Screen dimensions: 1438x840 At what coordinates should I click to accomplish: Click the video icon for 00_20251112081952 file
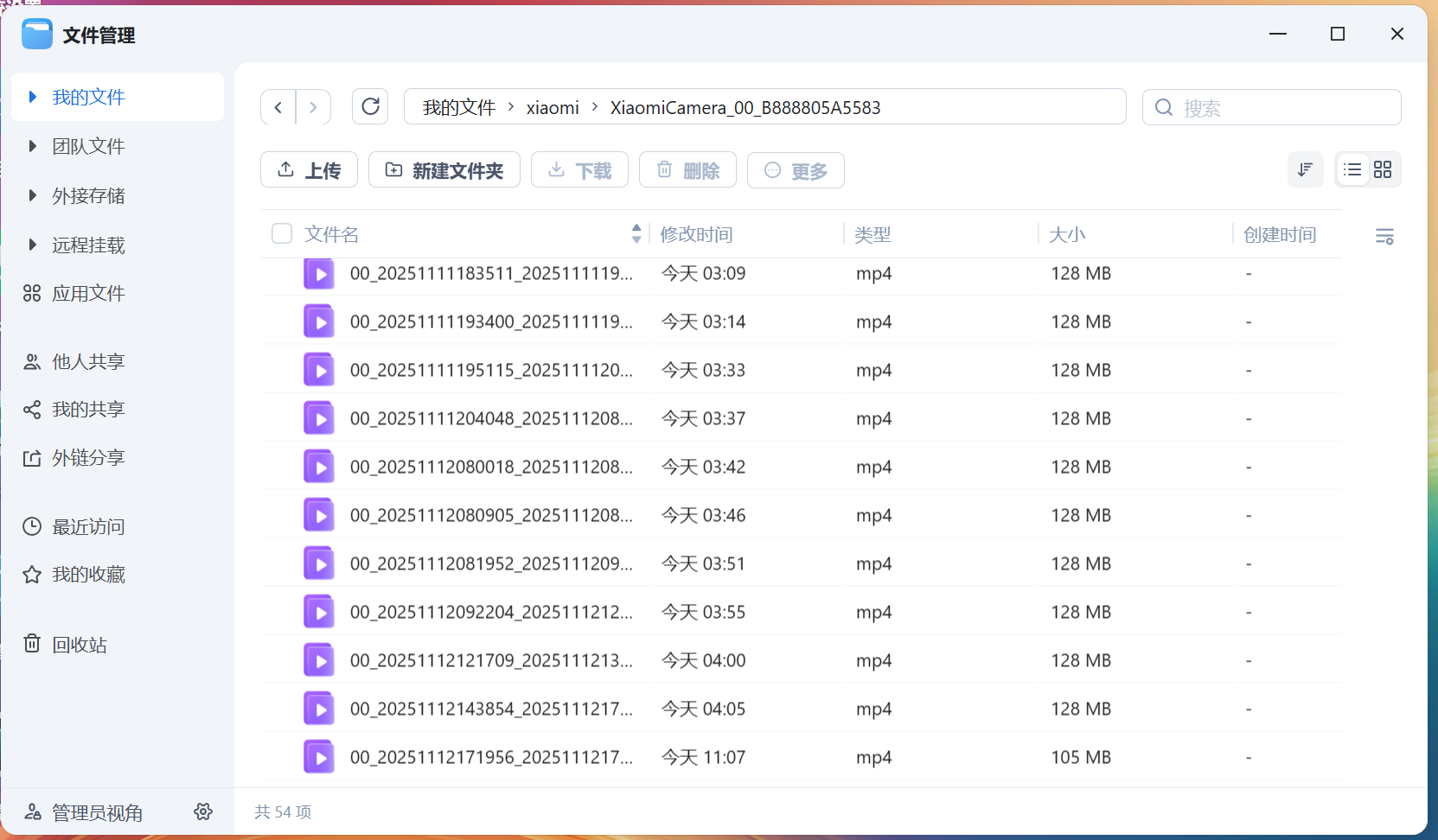319,564
